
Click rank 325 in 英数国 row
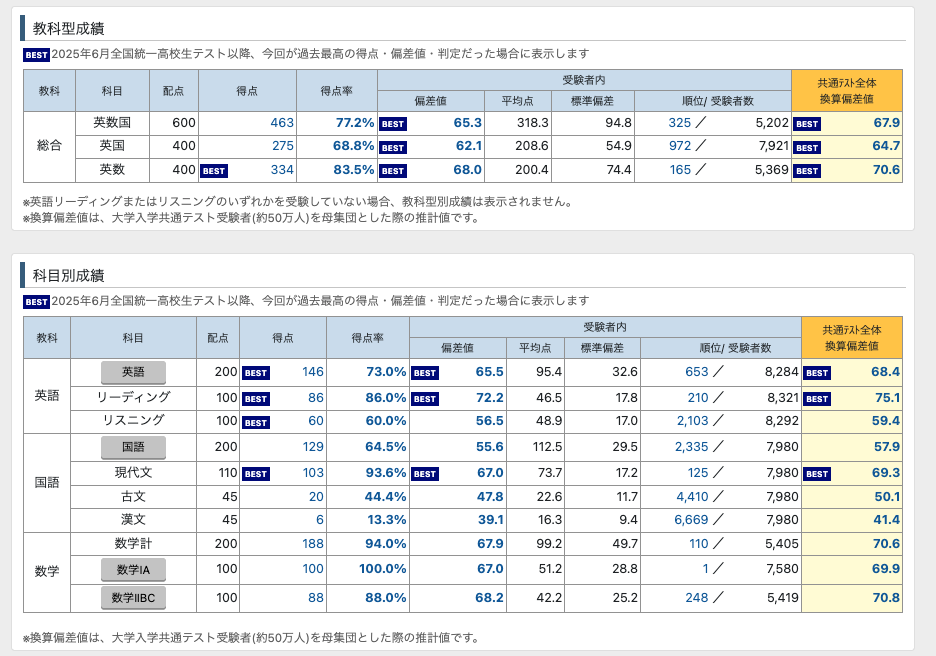(x=679, y=123)
